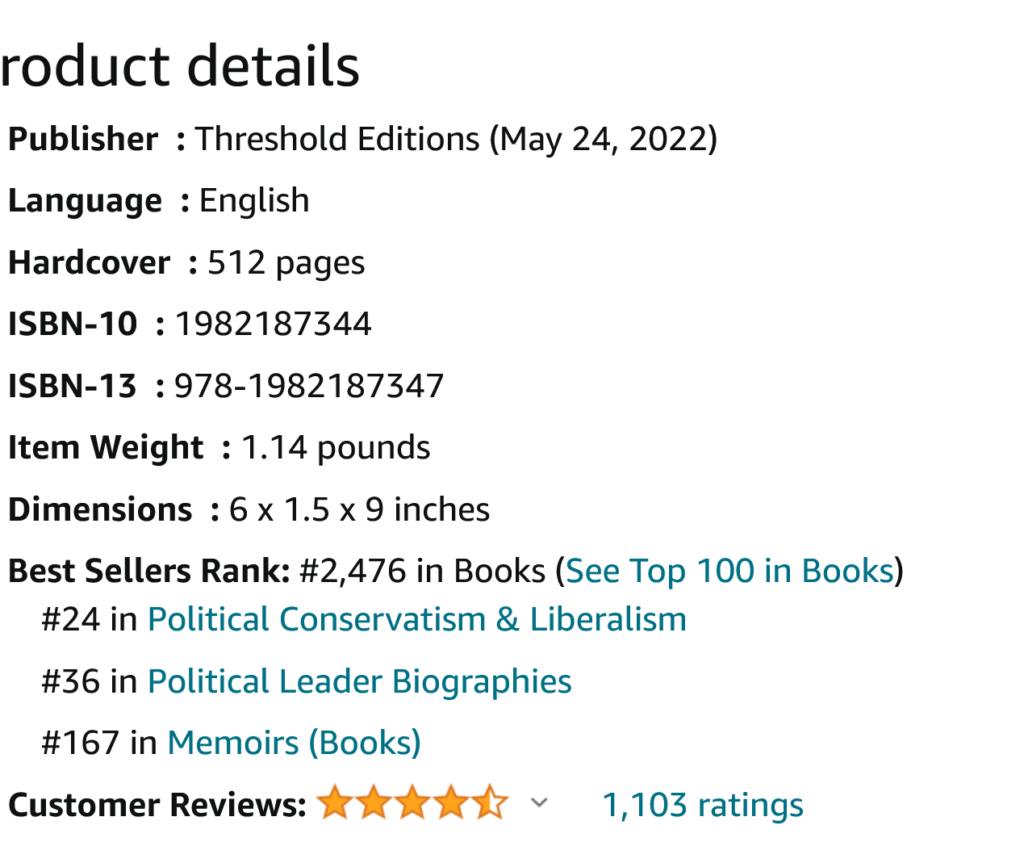Visit the Political Leader Biographies category
Viewport: 1024px width, 842px height.
pos(360,681)
